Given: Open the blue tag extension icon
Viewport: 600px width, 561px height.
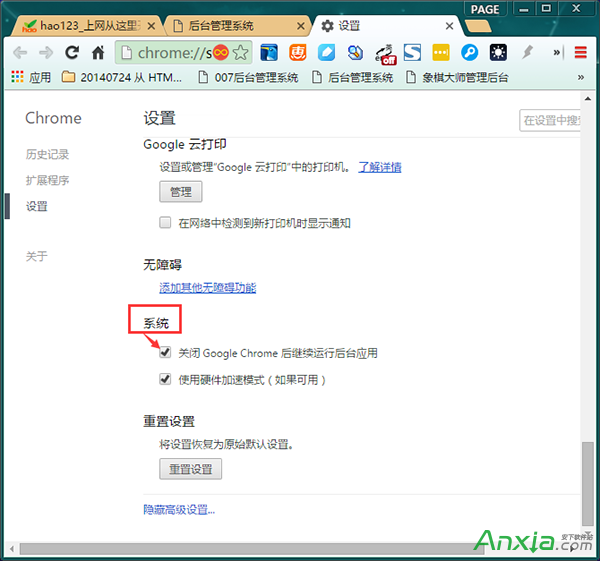Looking at the screenshot, I should [326, 52].
